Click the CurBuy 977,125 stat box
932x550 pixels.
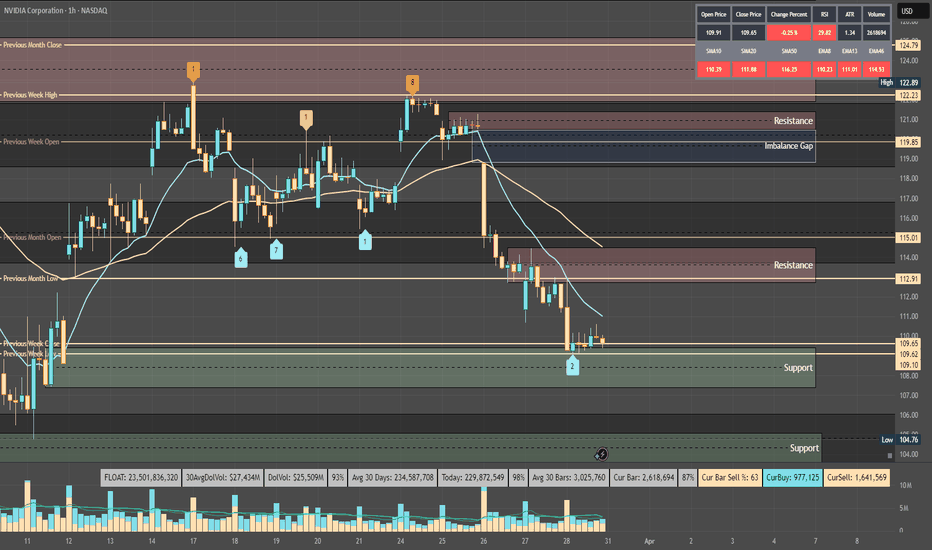792,477
